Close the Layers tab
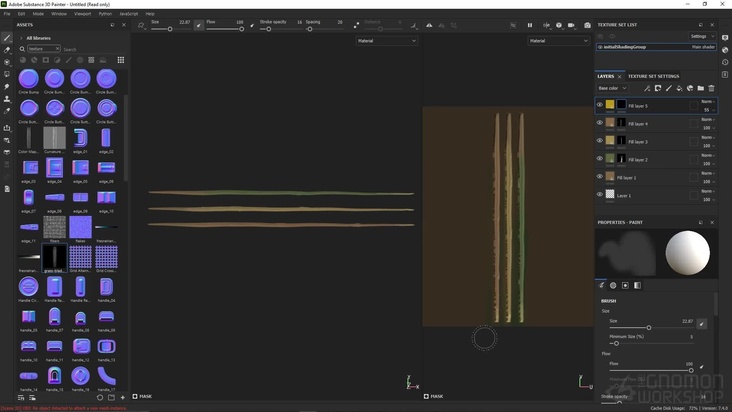Image resolution: width=732 pixels, height=412 pixels. [619, 77]
